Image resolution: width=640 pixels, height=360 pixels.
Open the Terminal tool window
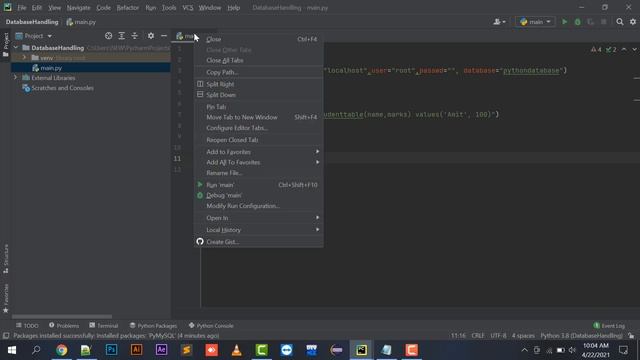104,326
